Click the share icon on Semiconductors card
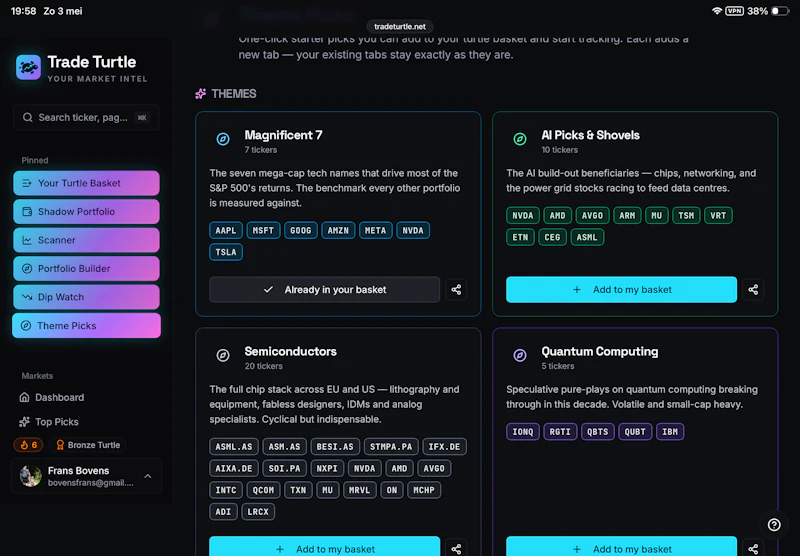The height and width of the screenshot is (556, 800). pos(456,548)
